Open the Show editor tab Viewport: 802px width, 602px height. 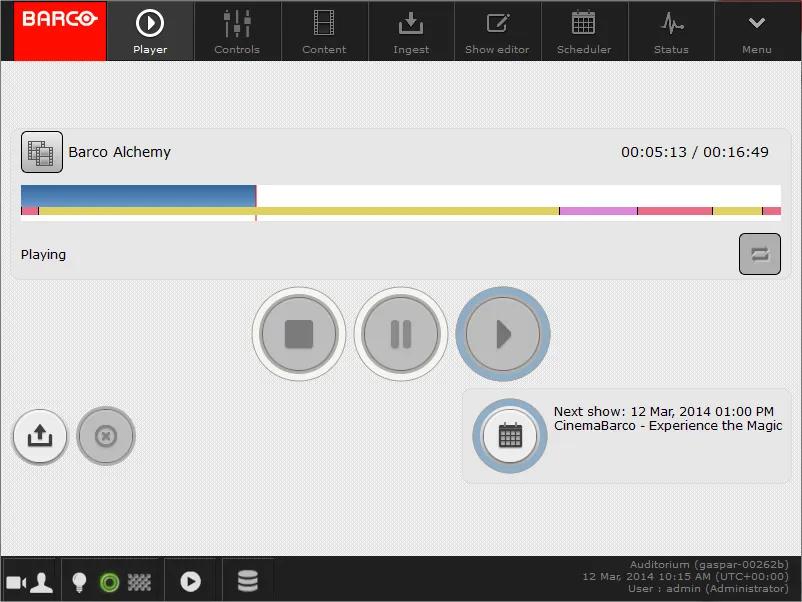[x=497, y=31]
